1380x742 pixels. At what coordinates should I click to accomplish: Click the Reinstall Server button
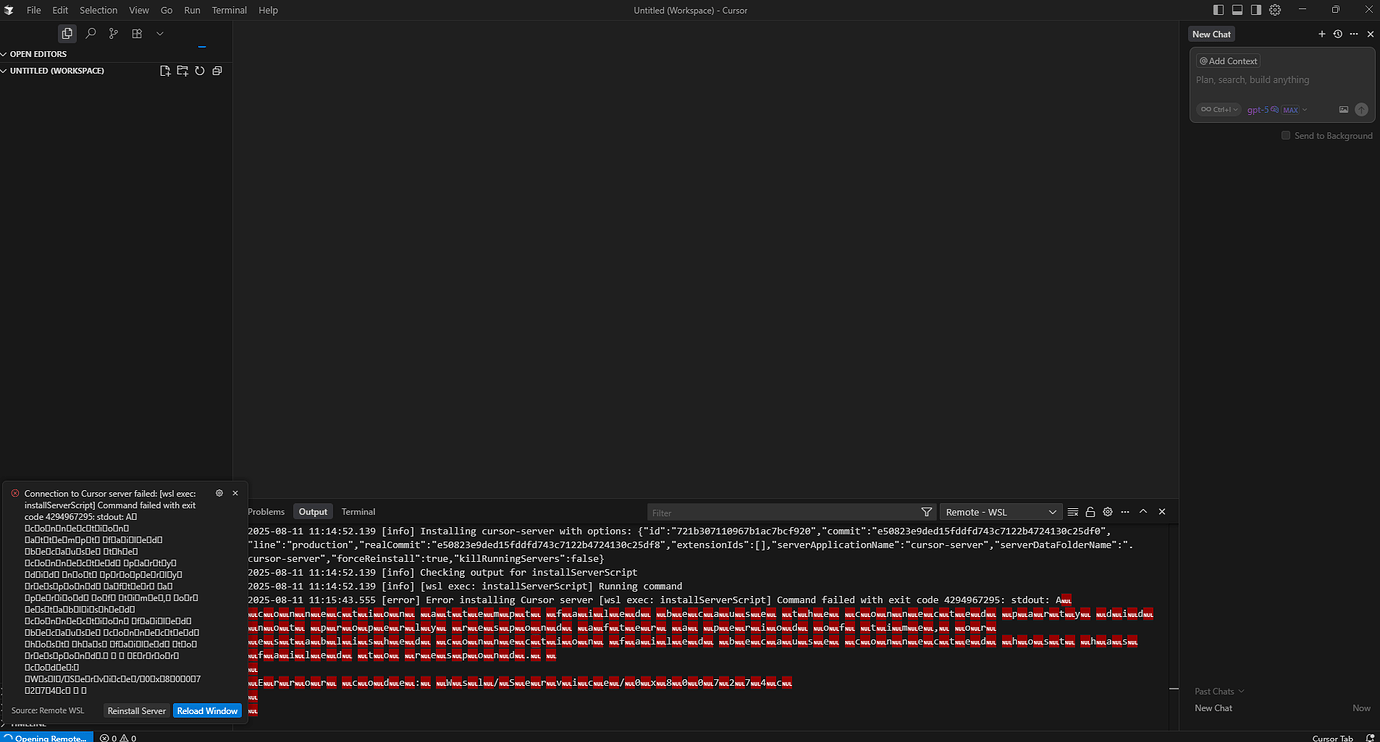click(136, 710)
